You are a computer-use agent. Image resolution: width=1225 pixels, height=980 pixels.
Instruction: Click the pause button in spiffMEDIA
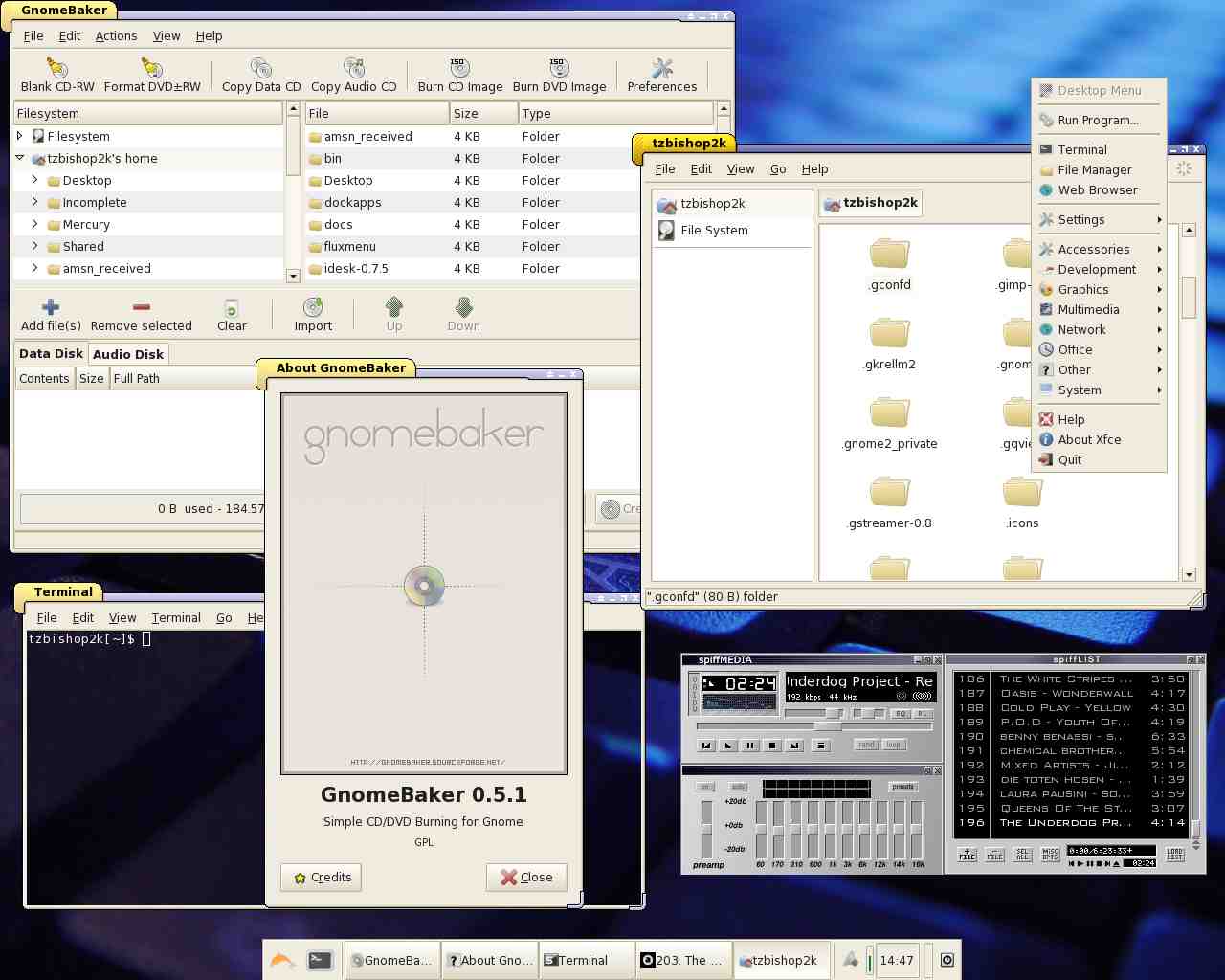(x=750, y=746)
